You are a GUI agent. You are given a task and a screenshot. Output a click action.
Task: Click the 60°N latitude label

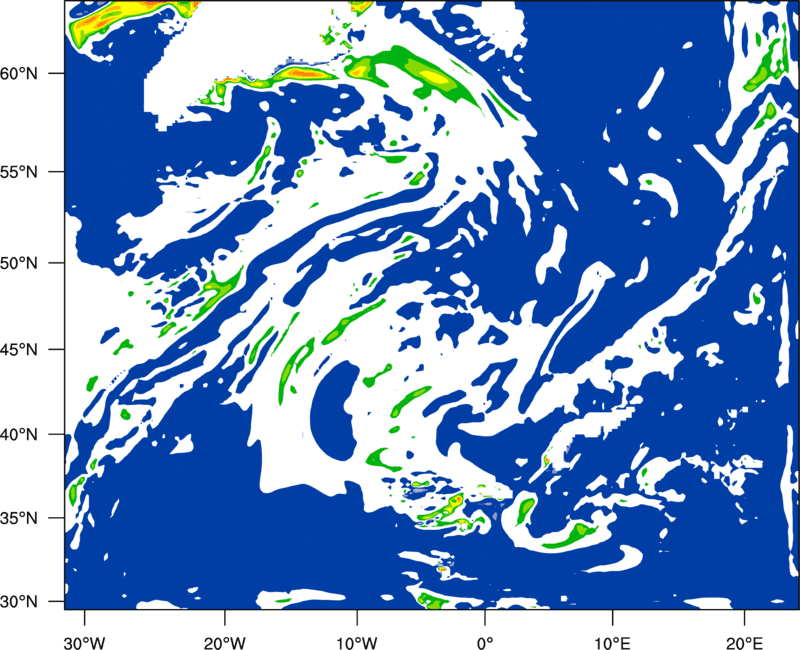click(x=19, y=73)
